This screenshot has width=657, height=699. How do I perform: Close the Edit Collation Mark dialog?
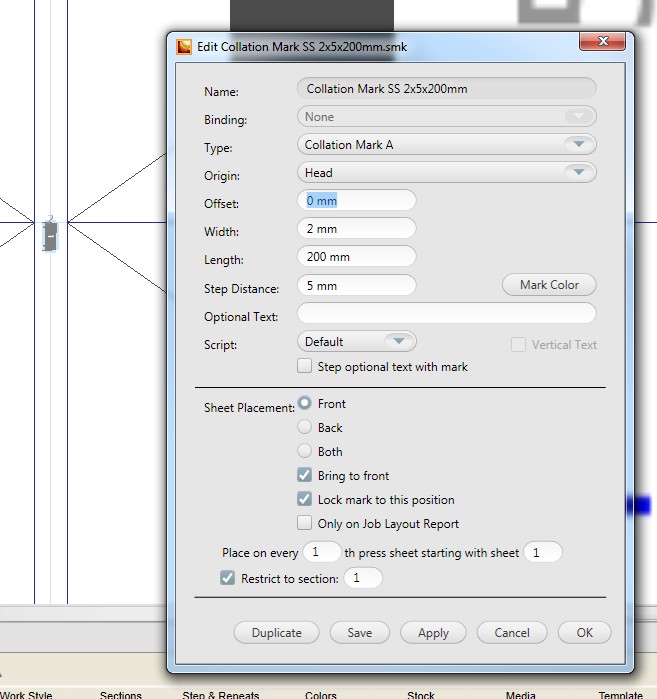click(603, 41)
